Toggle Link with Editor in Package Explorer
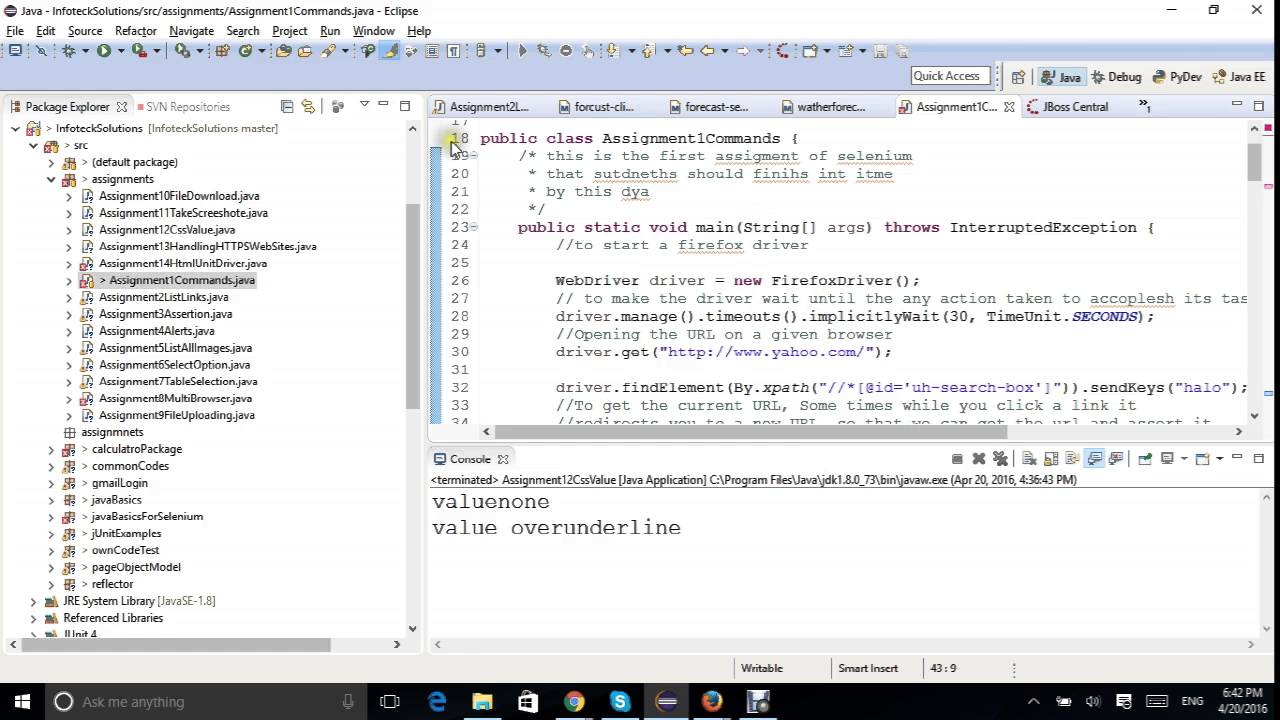The height and width of the screenshot is (720, 1280). tap(308, 106)
